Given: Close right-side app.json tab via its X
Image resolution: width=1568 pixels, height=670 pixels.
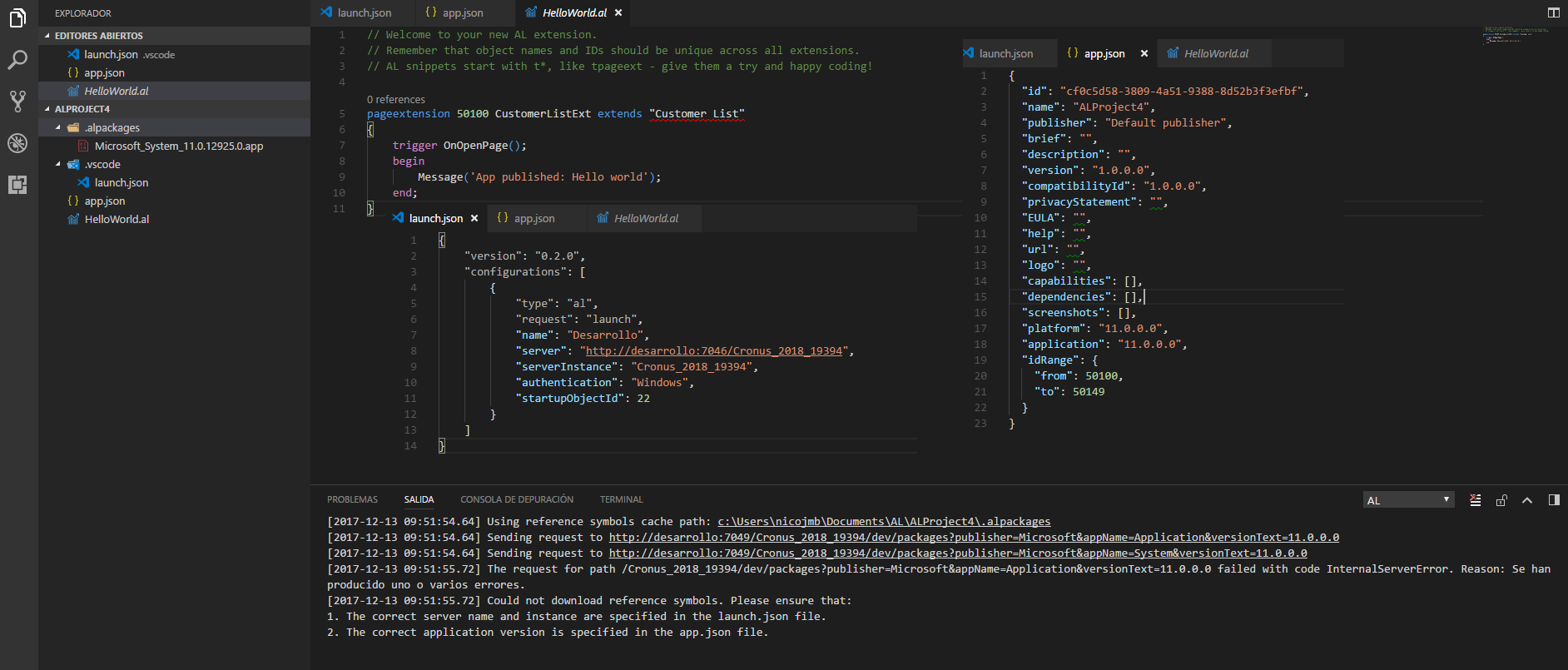Looking at the screenshot, I should [1144, 53].
